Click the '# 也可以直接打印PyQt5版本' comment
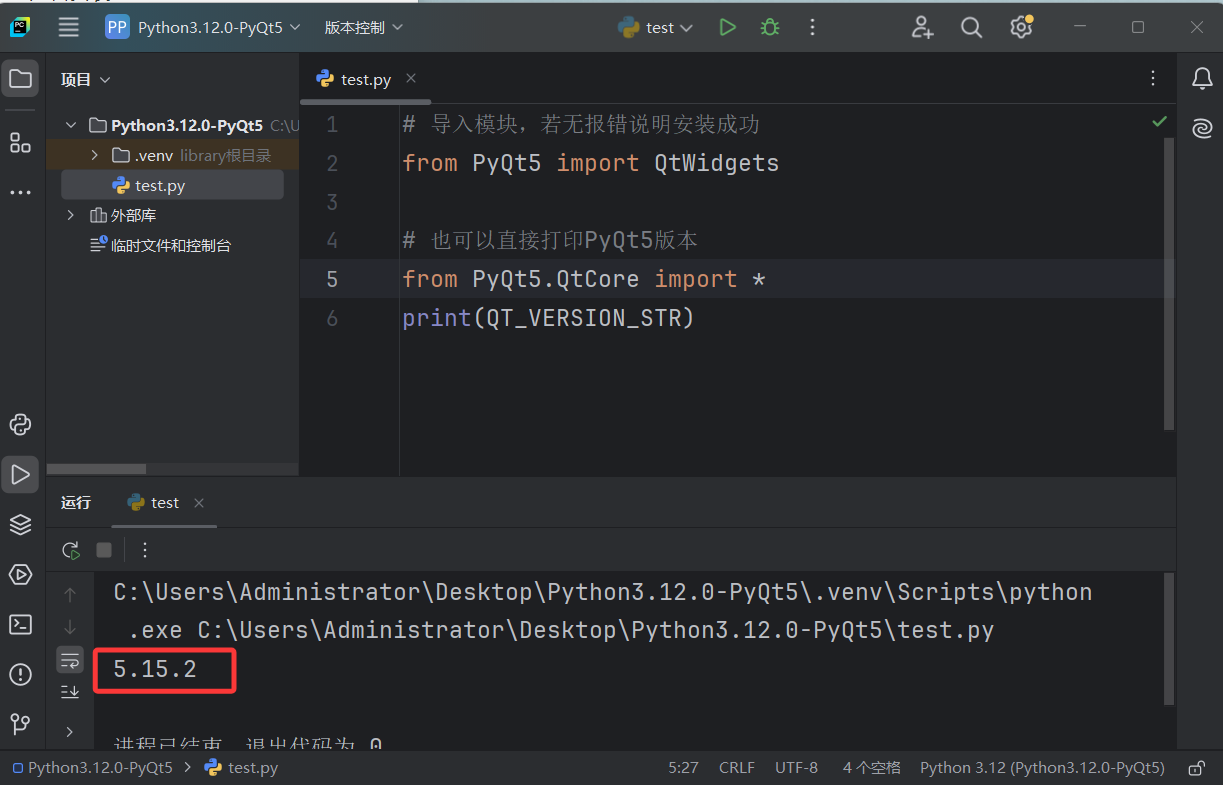This screenshot has width=1223, height=785. [550, 240]
